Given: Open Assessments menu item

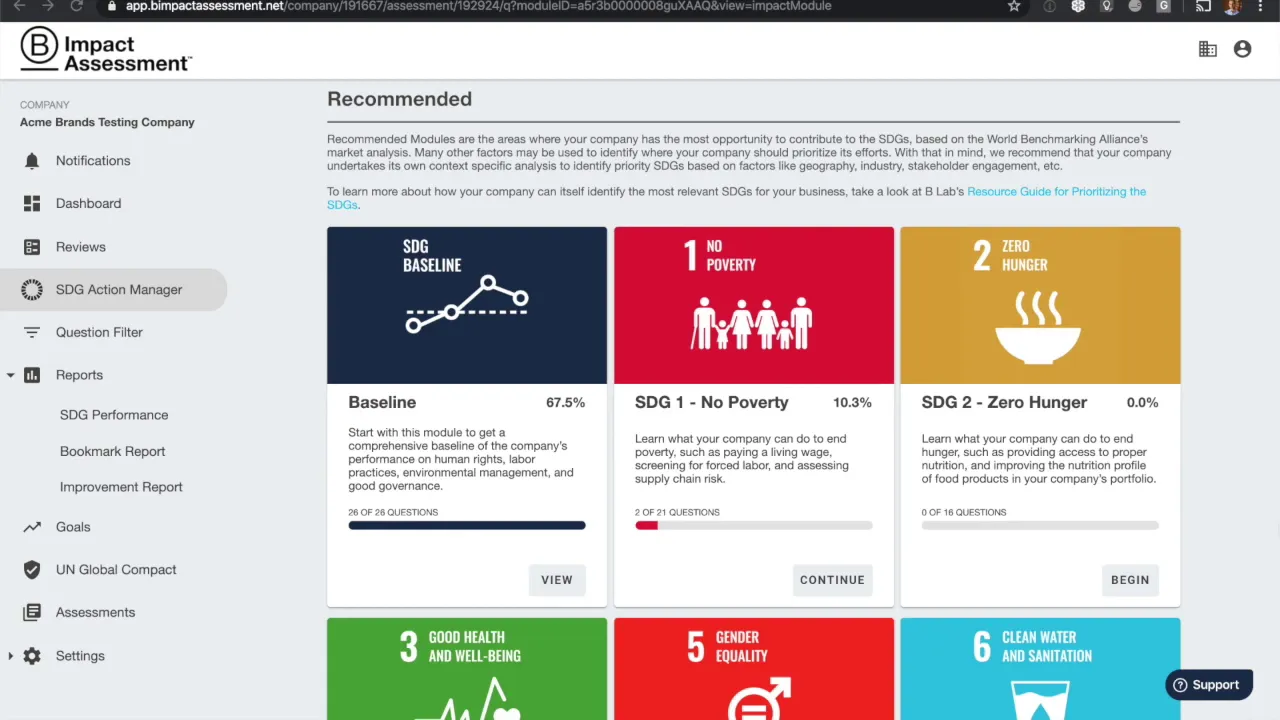Looking at the screenshot, I should (95, 612).
